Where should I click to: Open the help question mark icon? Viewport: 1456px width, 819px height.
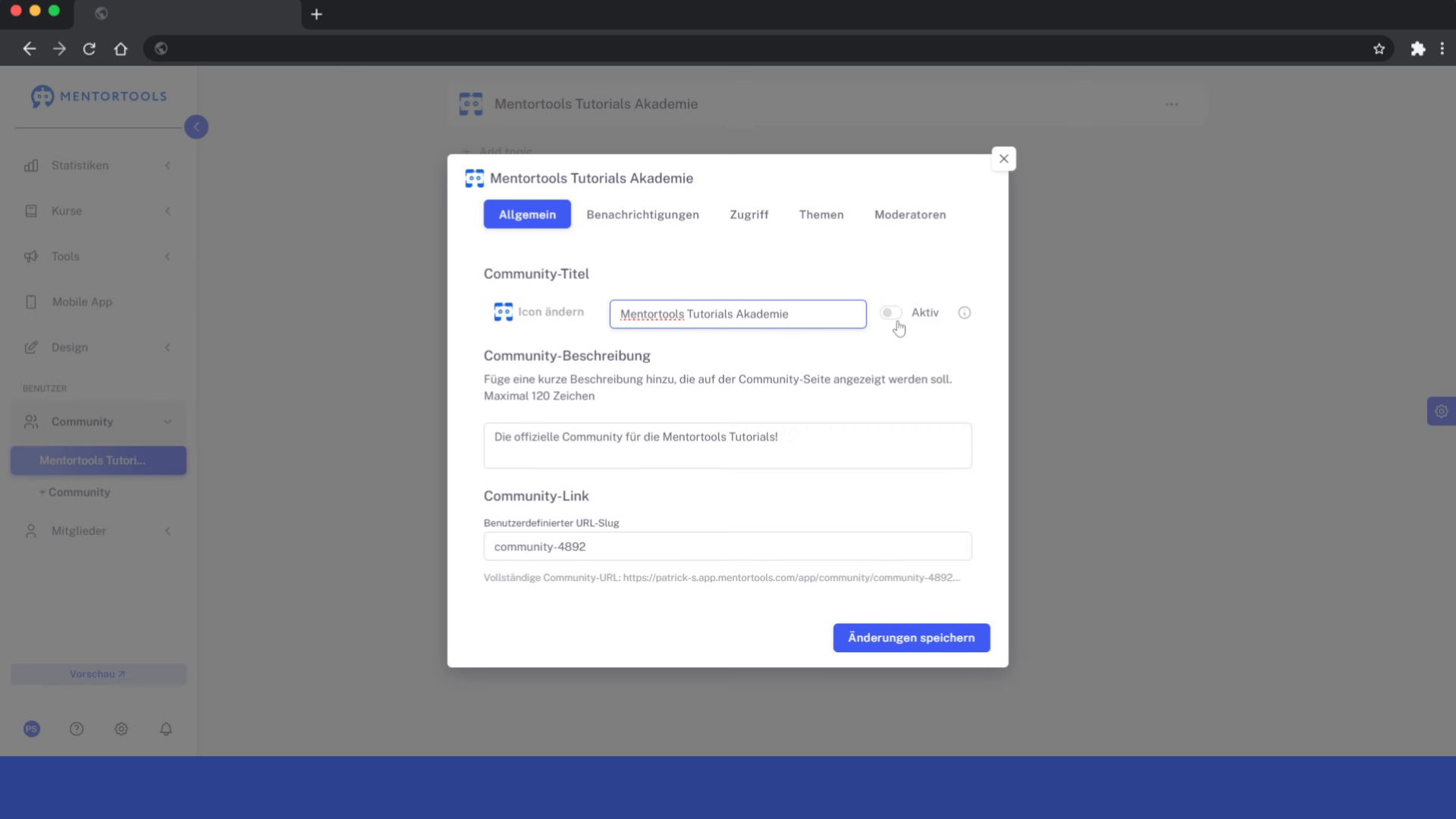[77, 729]
